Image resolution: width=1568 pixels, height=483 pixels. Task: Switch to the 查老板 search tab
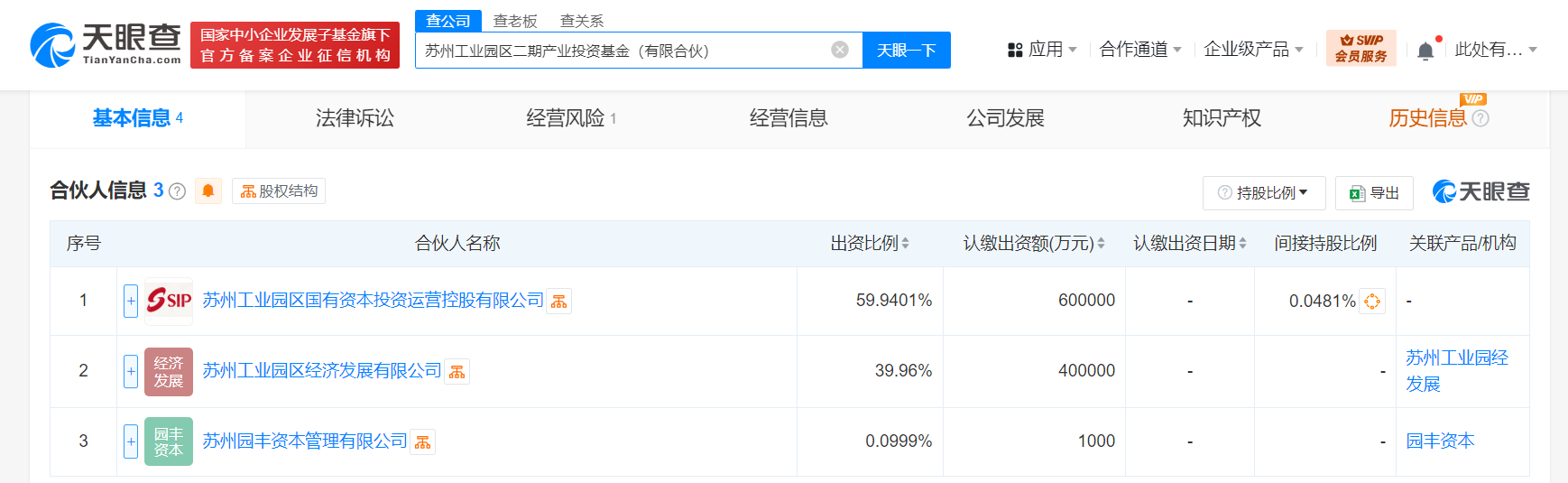(x=515, y=21)
